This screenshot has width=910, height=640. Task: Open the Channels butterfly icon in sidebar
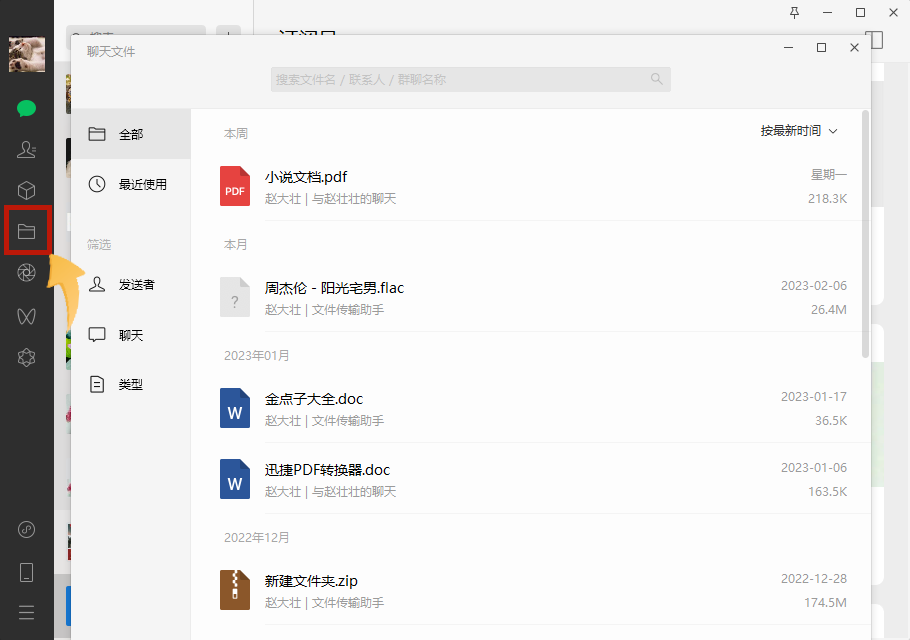click(x=26, y=316)
